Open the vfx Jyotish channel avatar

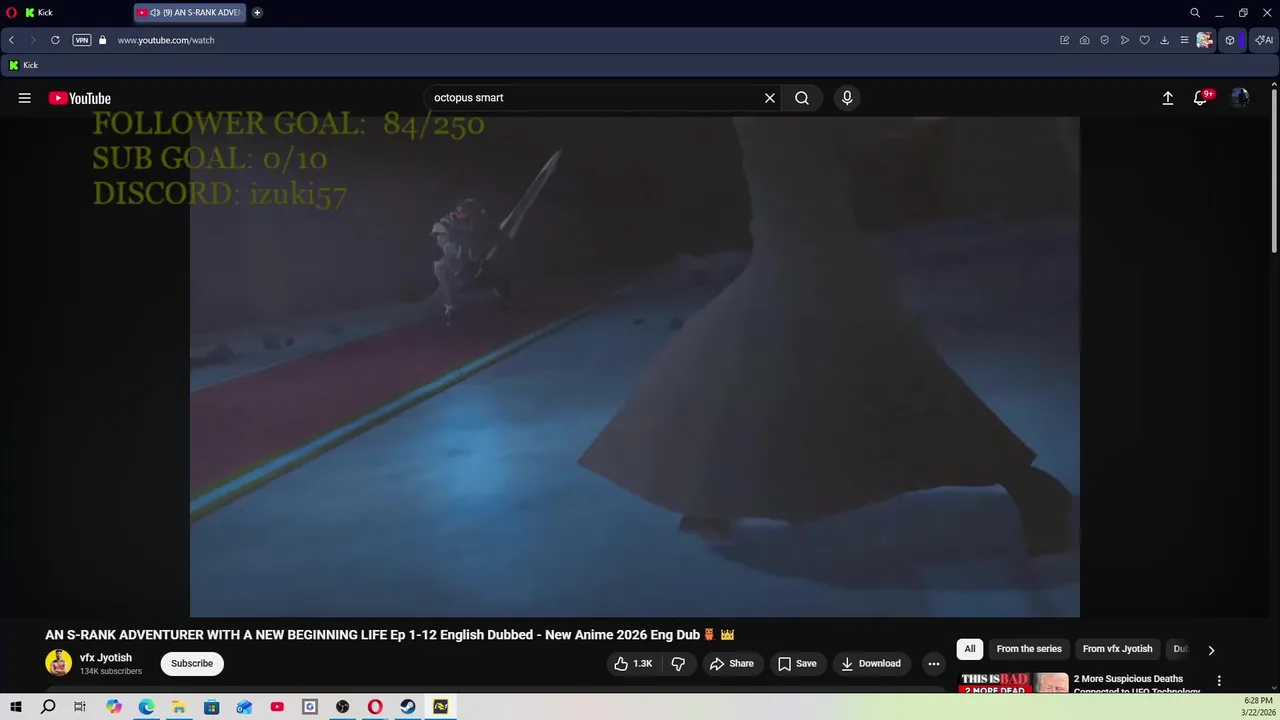coord(59,663)
